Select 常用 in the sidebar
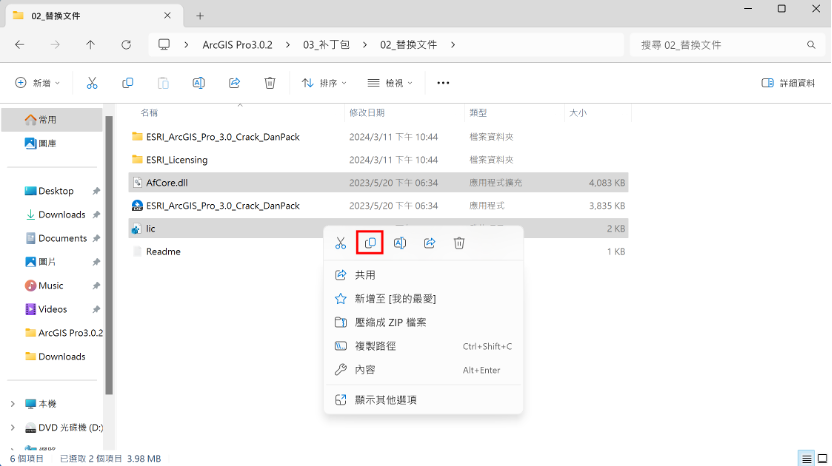 (x=51, y=120)
